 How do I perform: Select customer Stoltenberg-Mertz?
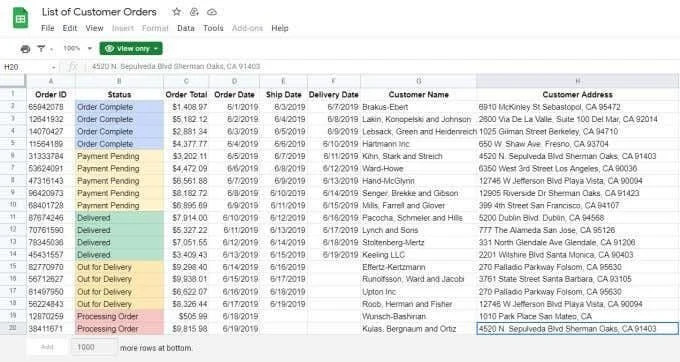tap(418, 242)
